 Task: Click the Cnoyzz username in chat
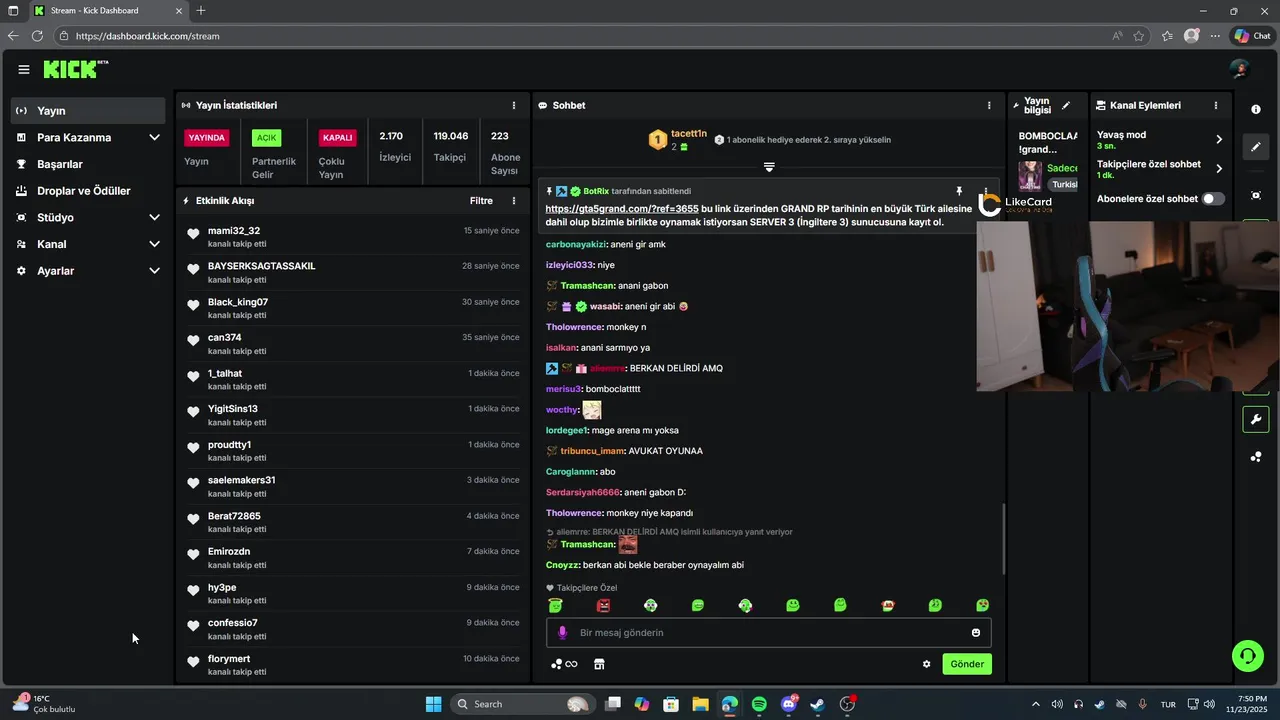tap(562, 565)
